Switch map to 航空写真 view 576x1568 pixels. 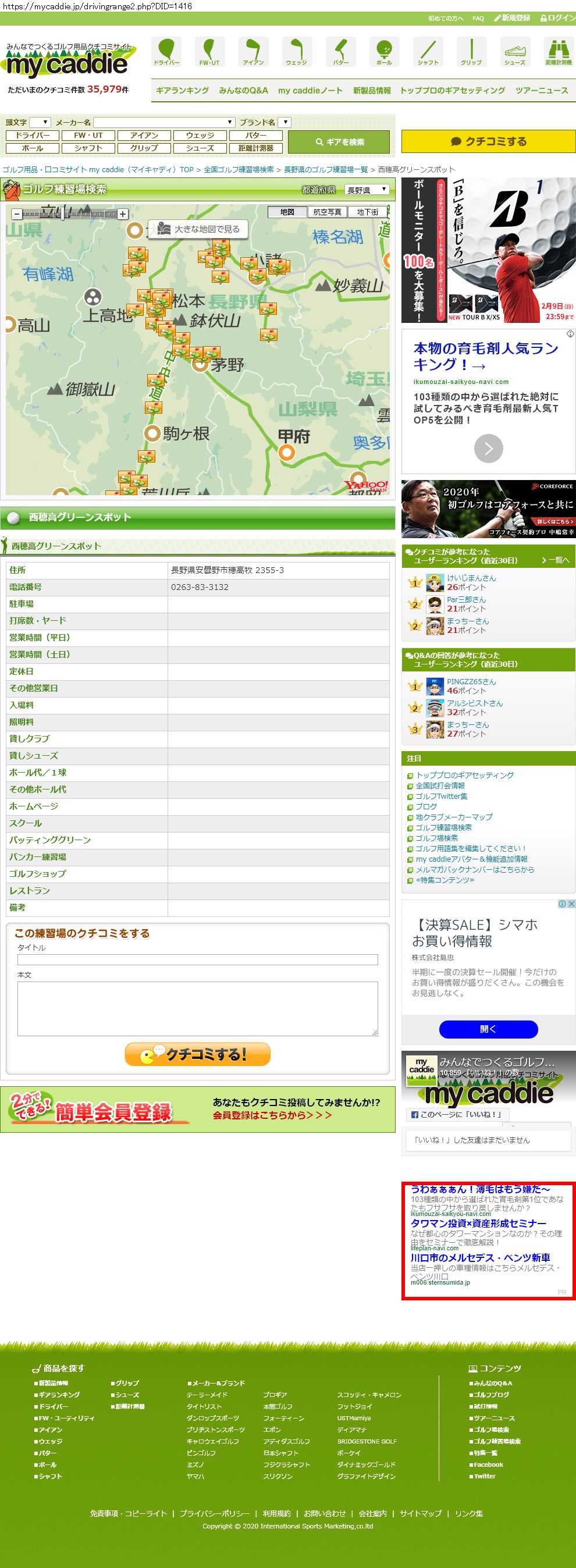[327, 212]
